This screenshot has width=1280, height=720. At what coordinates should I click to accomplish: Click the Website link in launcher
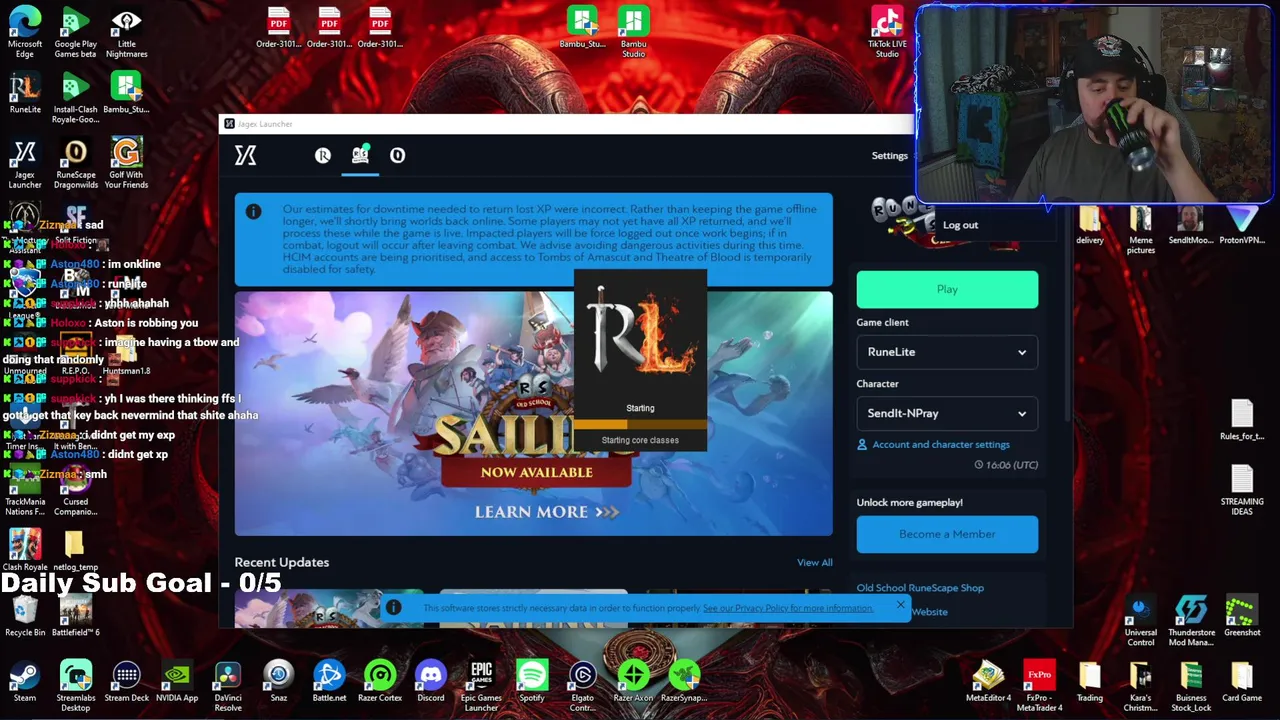tap(929, 612)
